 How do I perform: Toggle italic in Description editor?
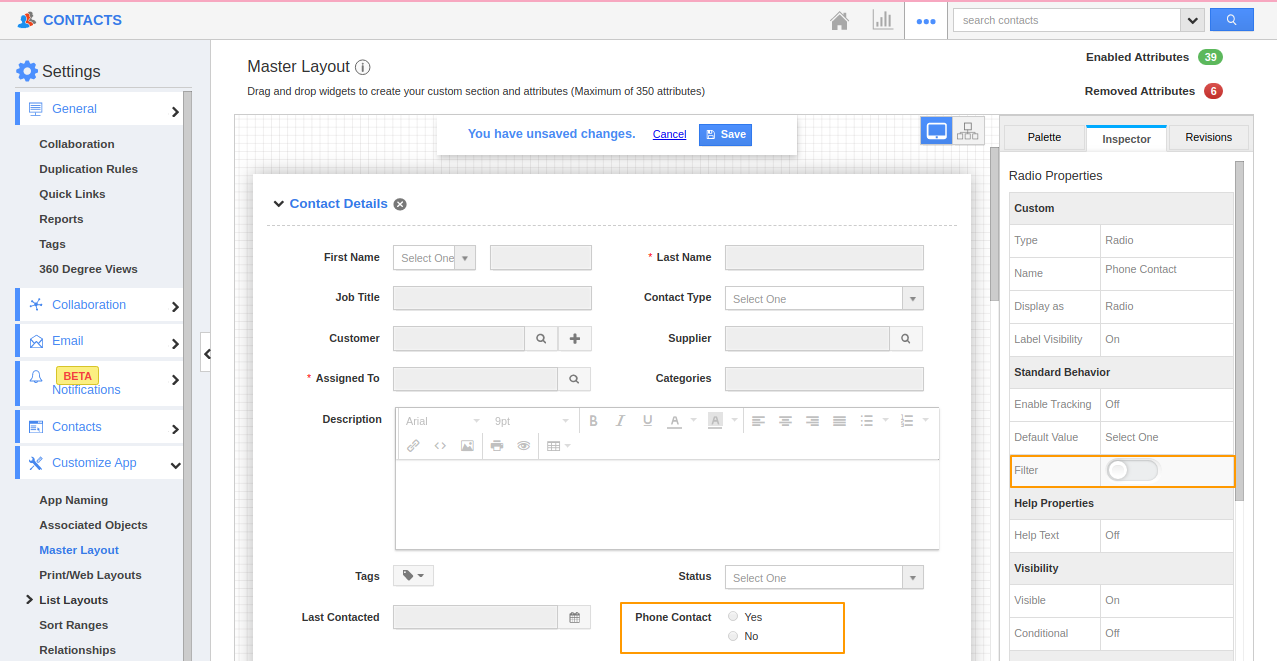click(620, 421)
